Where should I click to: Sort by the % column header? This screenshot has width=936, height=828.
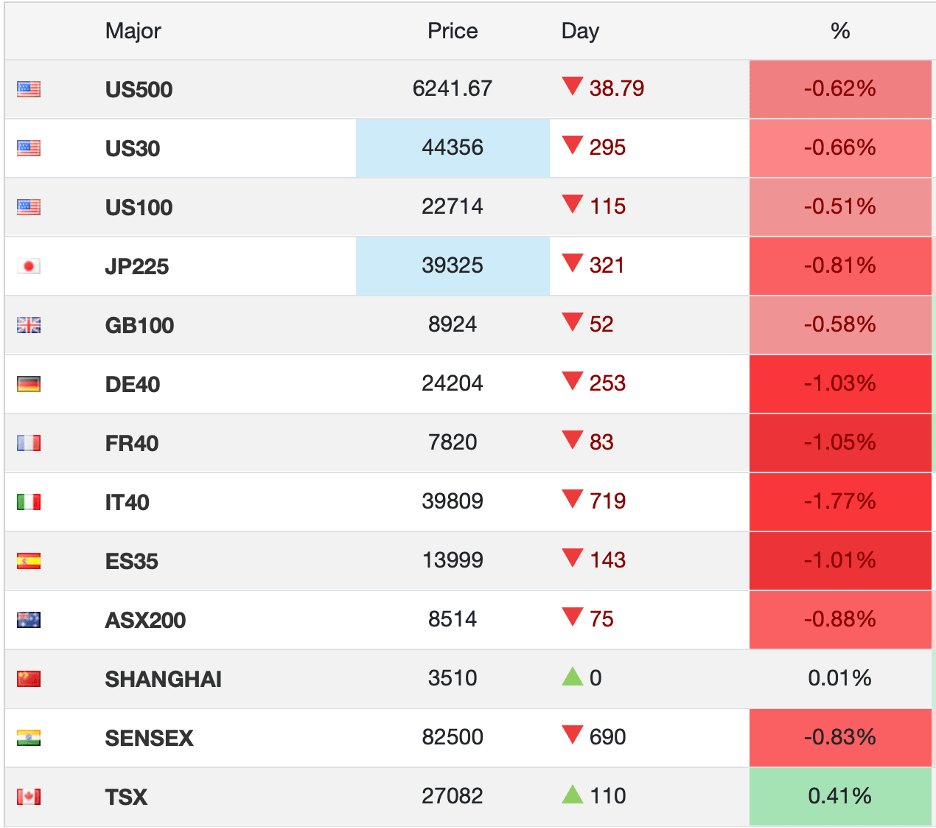click(x=840, y=31)
